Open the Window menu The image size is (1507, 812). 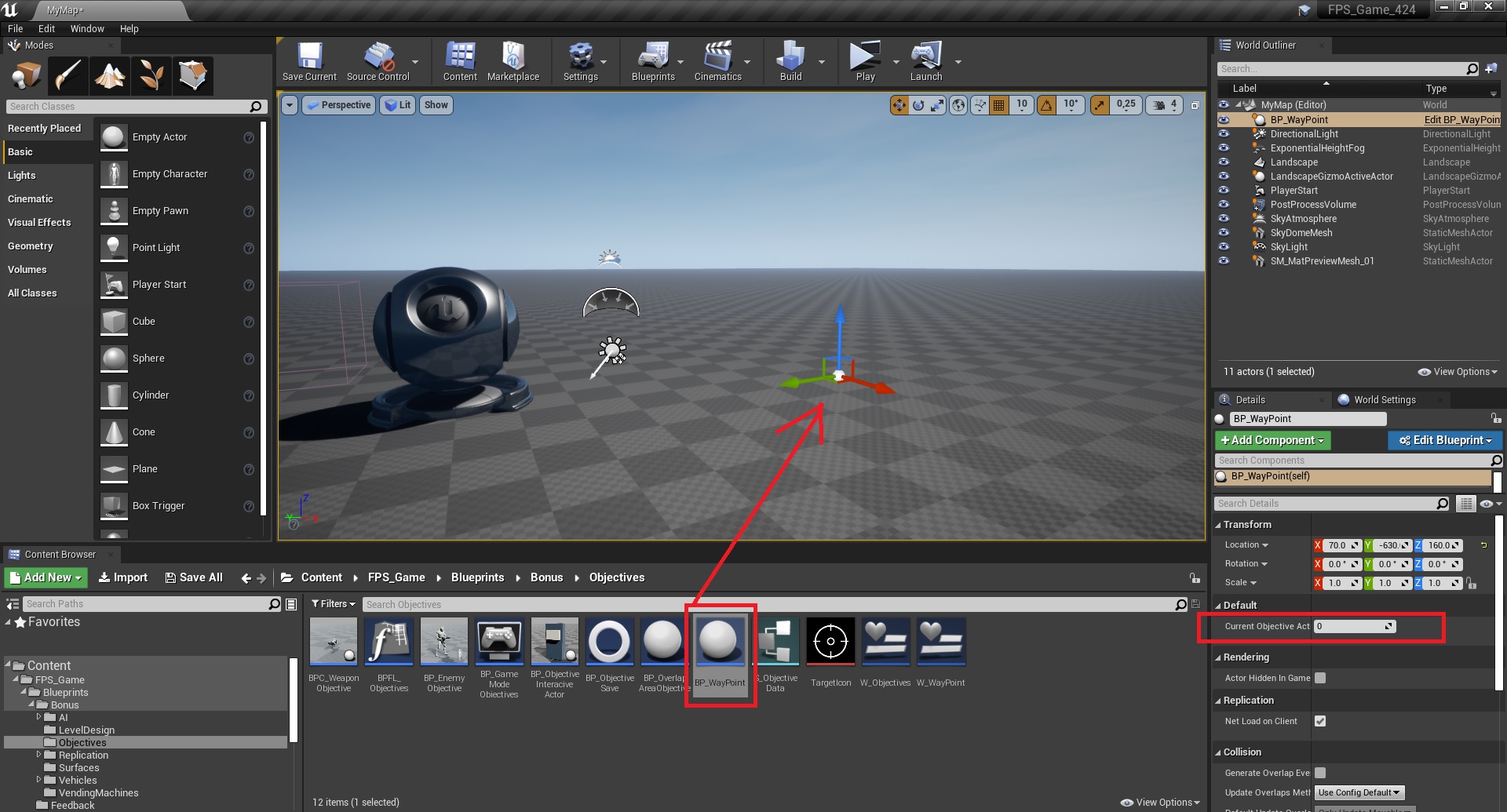[87, 29]
